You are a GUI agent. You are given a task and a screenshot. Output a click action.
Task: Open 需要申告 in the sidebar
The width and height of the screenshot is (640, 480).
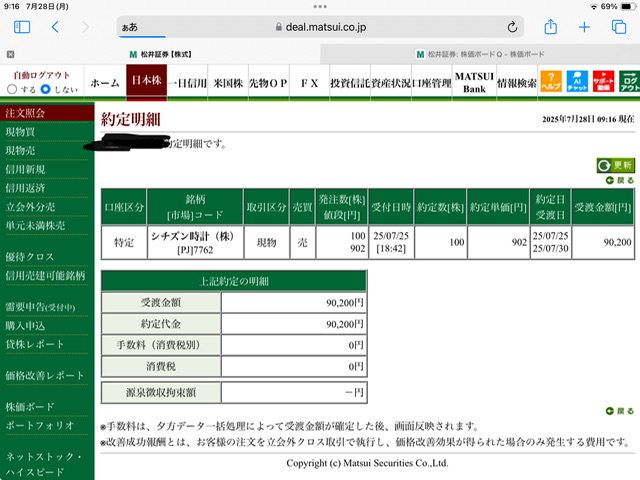coord(40,307)
